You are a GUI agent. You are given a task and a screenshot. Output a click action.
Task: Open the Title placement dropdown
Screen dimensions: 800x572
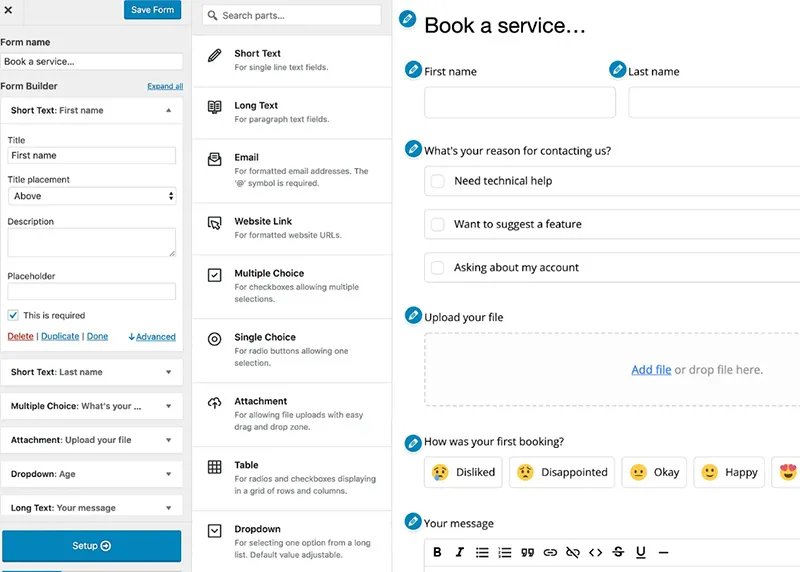click(91, 196)
